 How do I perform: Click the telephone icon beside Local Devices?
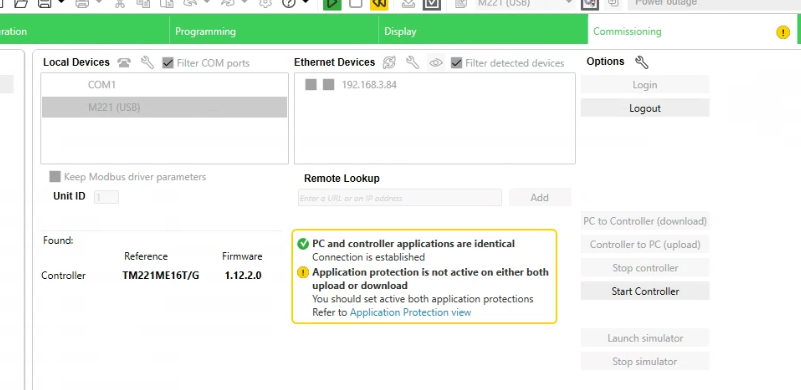click(x=124, y=63)
